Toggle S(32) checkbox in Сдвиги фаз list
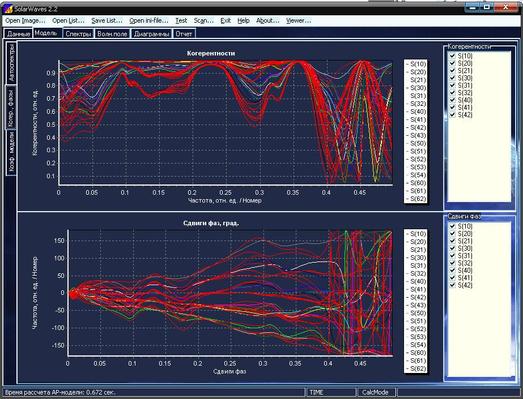 pos(453,263)
